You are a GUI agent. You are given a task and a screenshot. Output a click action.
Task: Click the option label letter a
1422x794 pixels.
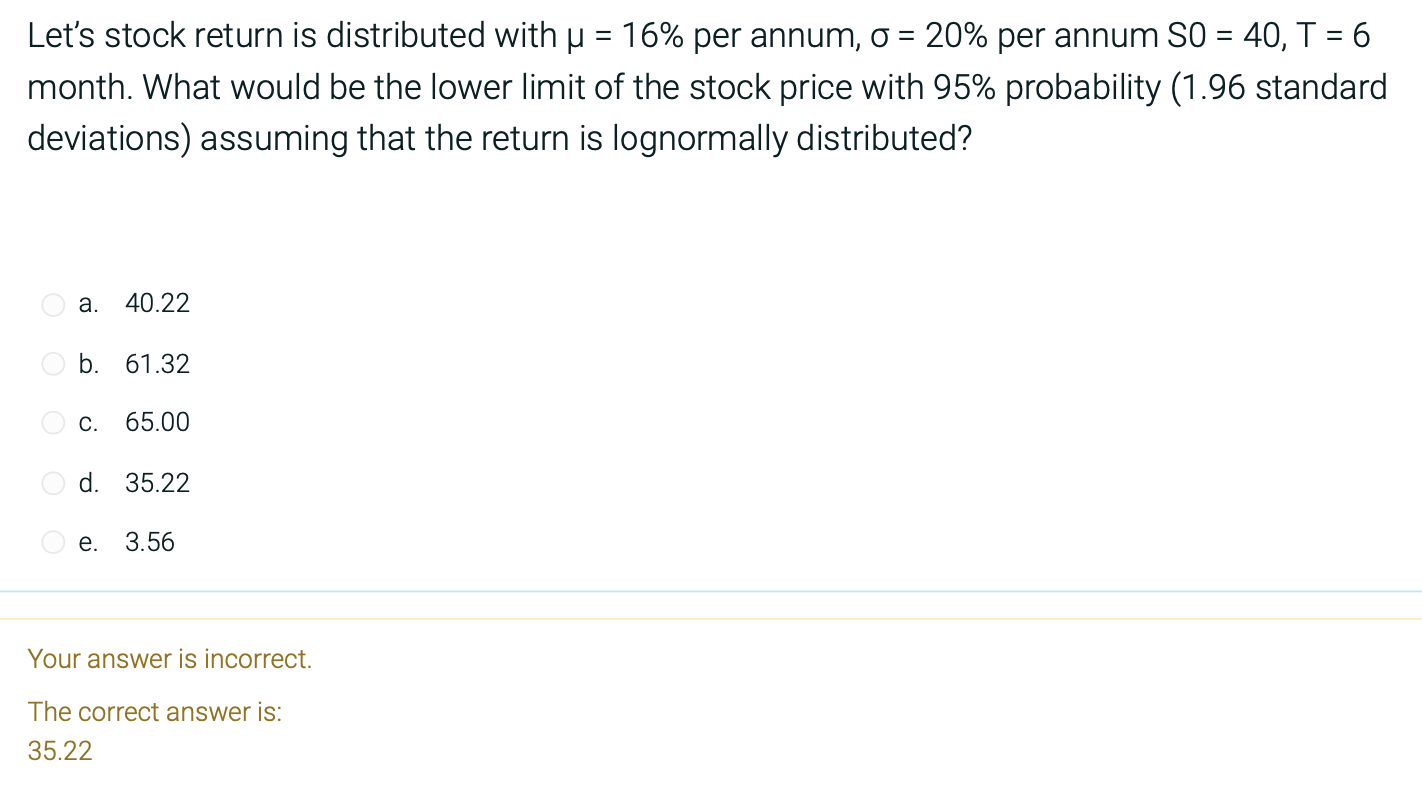pyautogui.click(x=87, y=303)
